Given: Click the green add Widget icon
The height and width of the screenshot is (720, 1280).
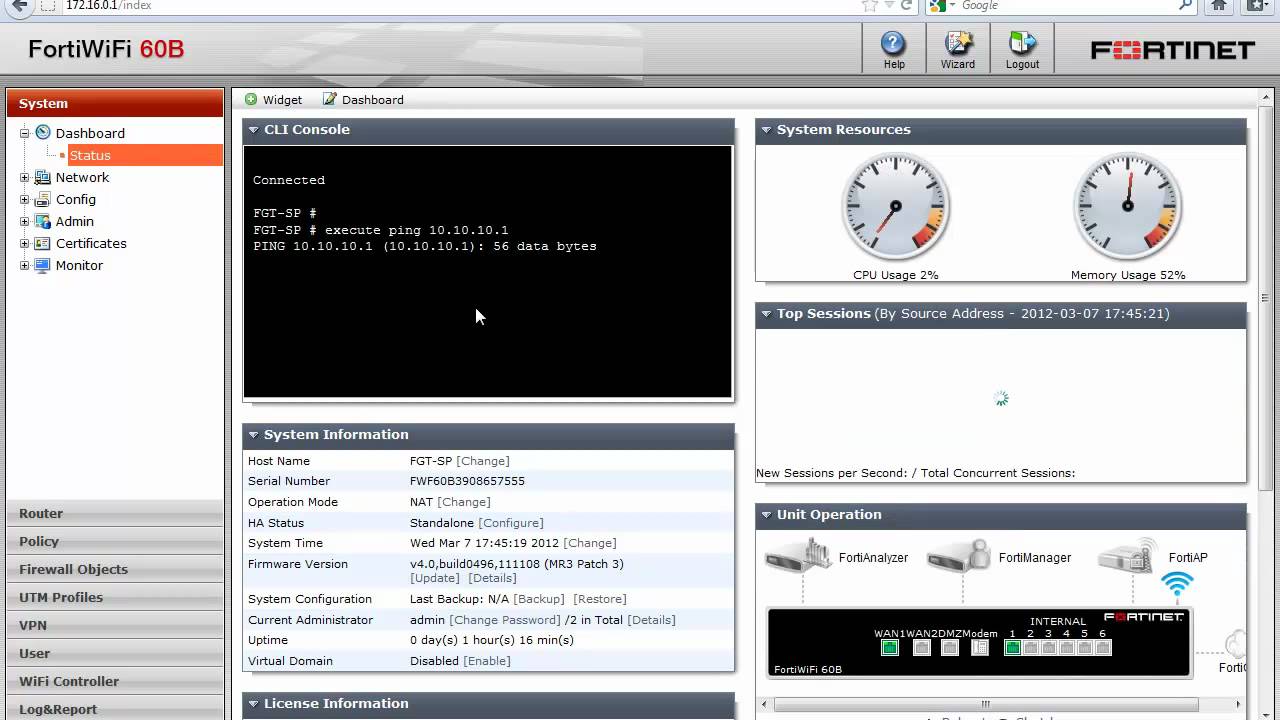Looking at the screenshot, I should tap(251, 99).
